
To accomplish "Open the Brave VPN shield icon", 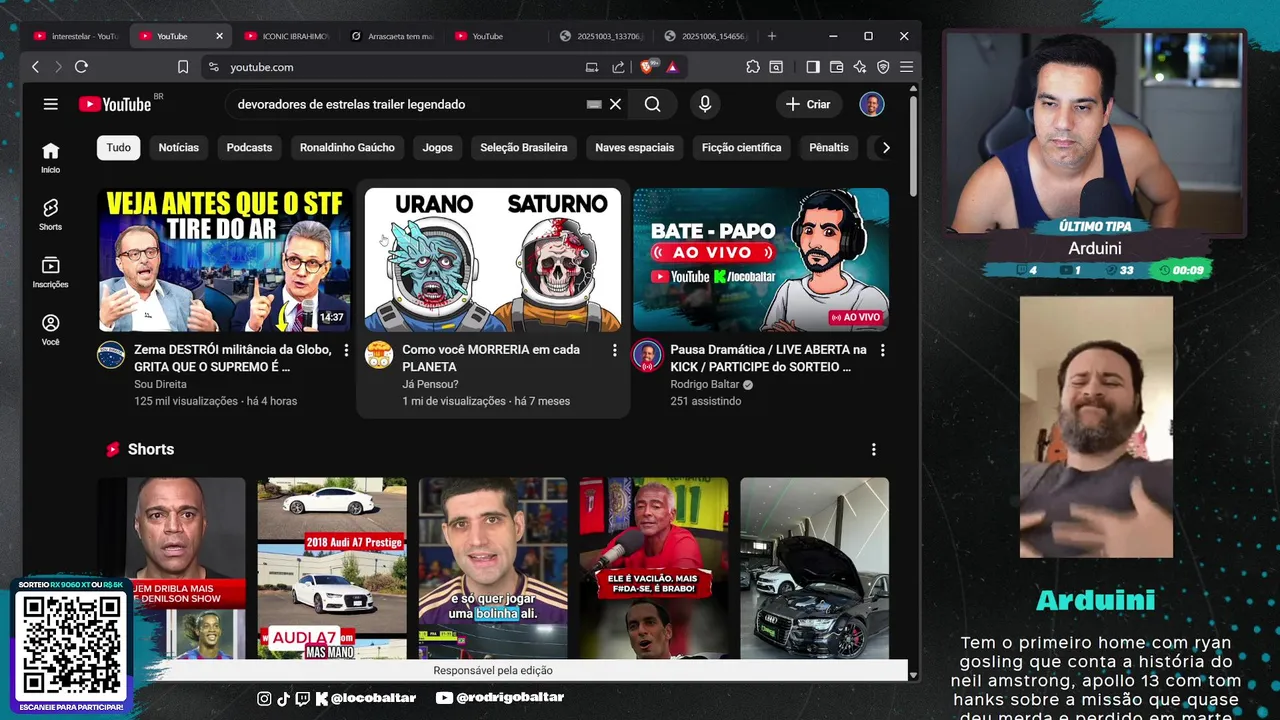I will (883, 67).
